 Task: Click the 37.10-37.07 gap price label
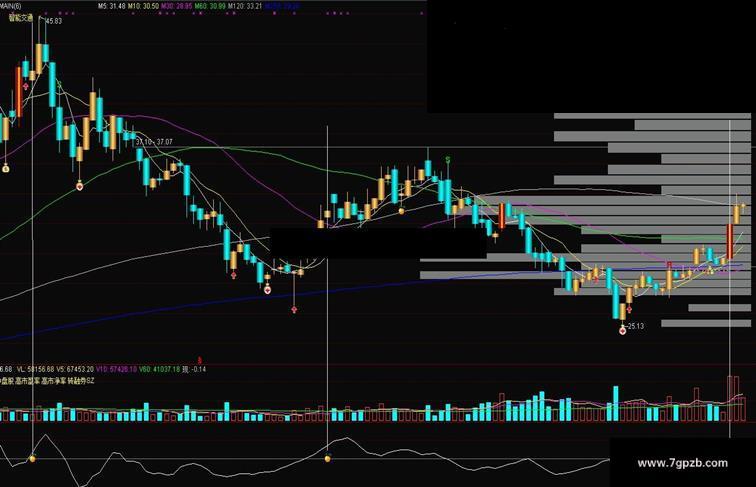click(x=154, y=142)
